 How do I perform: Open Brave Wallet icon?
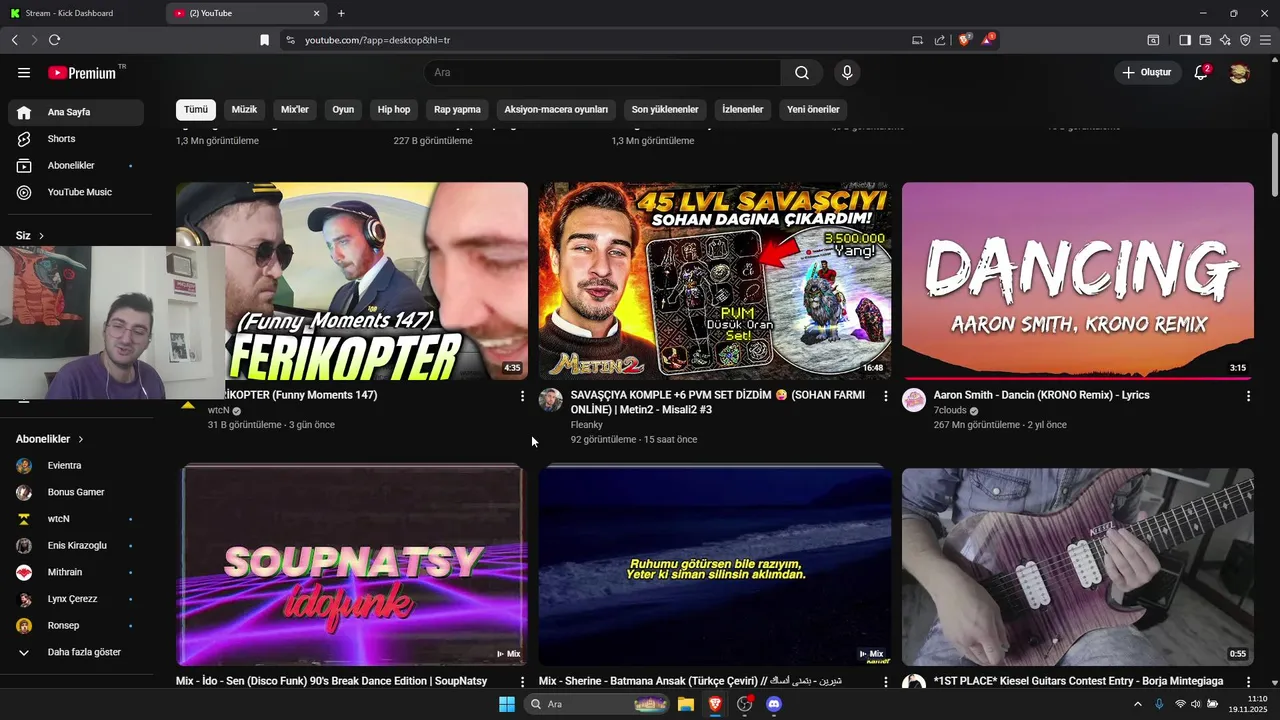(1205, 40)
